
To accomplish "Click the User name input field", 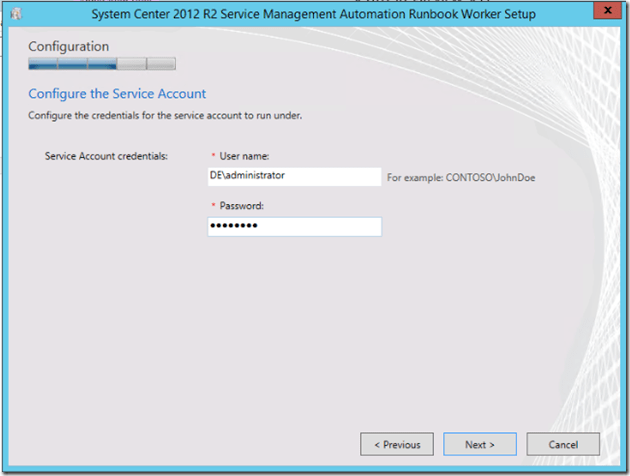I will [x=294, y=176].
